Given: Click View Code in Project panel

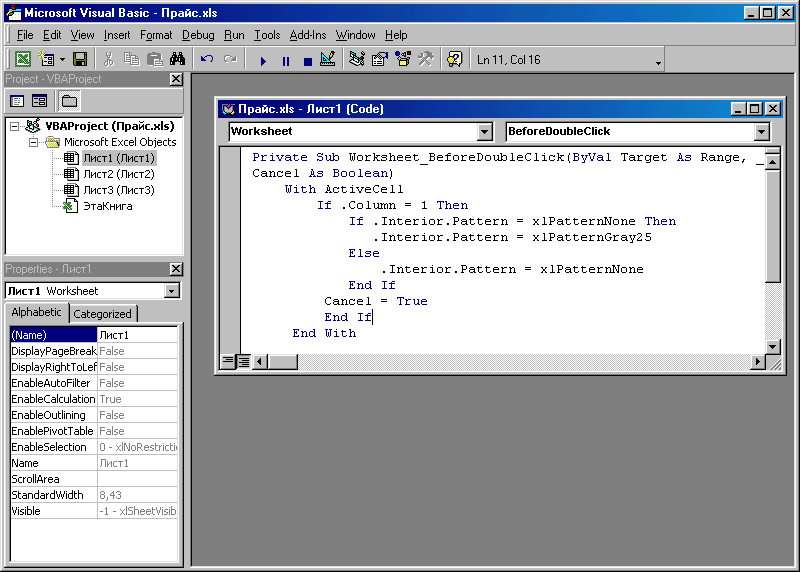Looking at the screenshot, I should coord(17,101).
